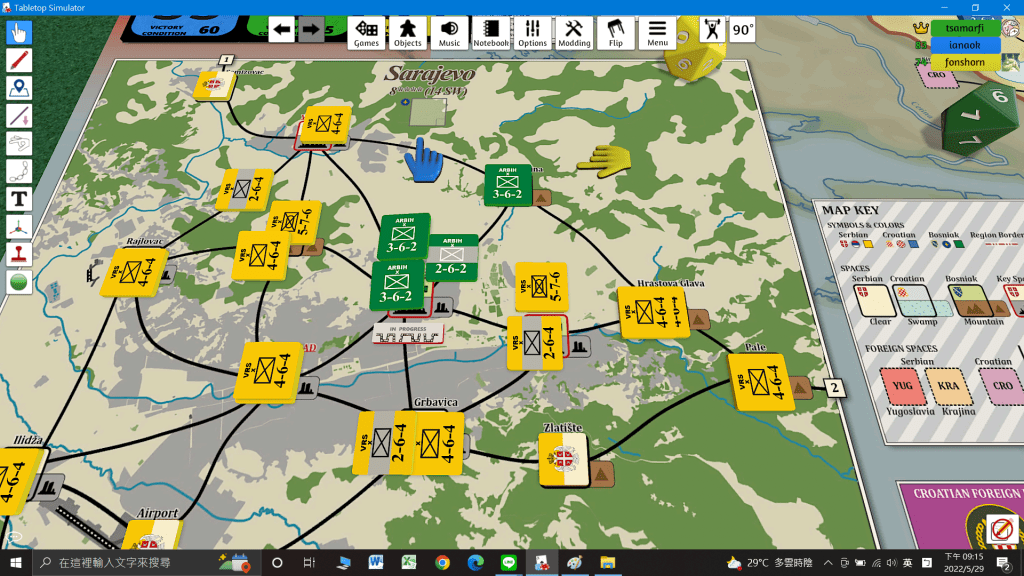Open the hamburger Menu
The height and width of the screenshot is (576, 1024).
coord(657,32)
